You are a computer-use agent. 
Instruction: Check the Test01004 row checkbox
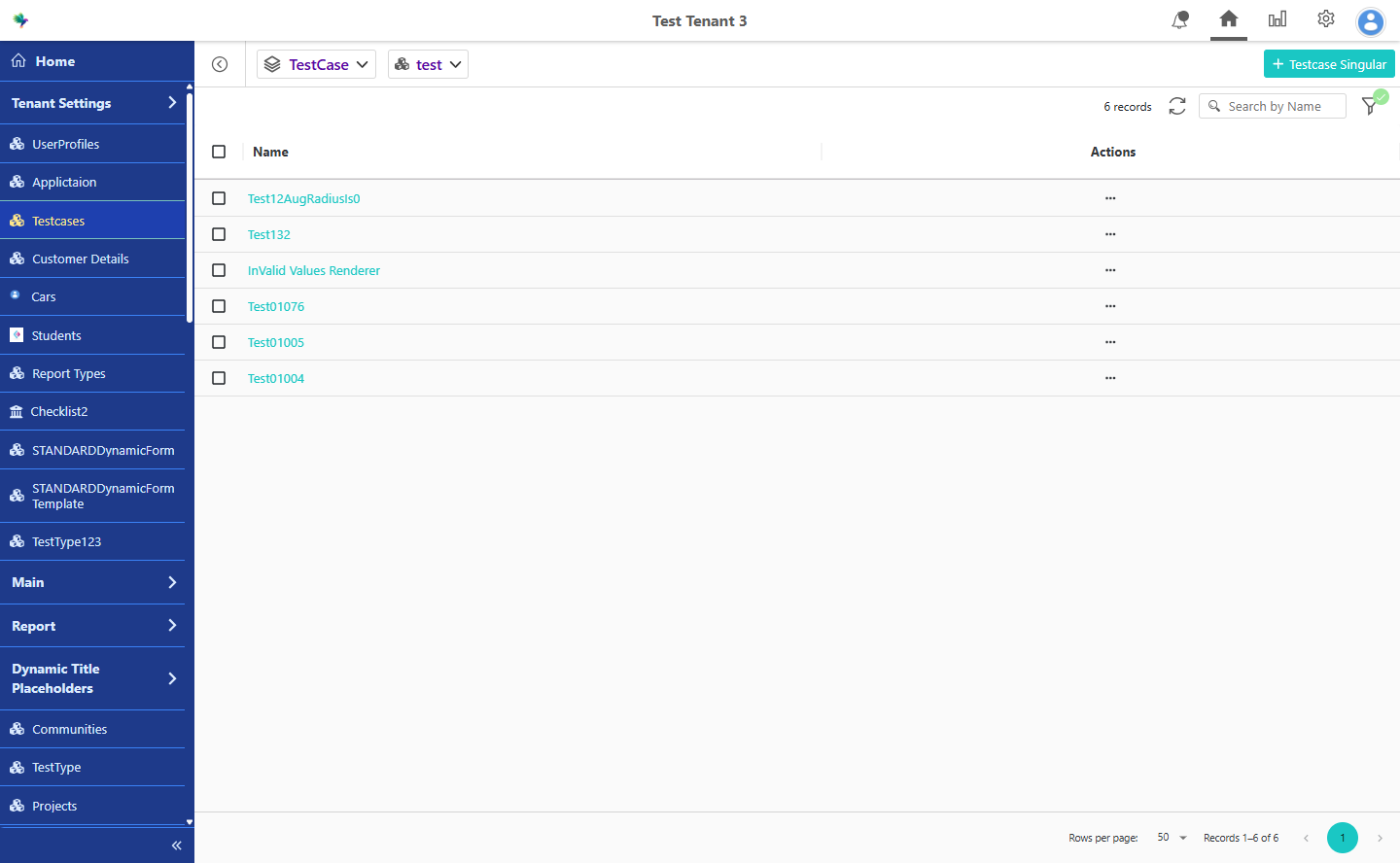pyautogui.click(x=219, y=378)
